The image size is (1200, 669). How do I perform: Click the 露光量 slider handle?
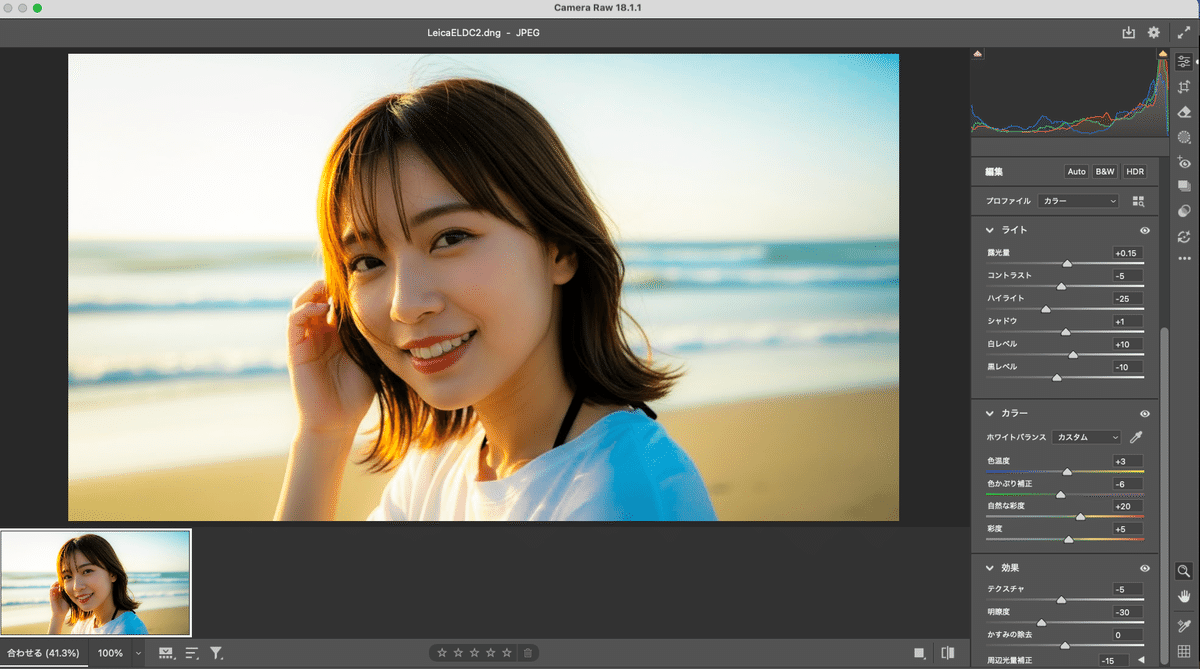[1067, 264]
